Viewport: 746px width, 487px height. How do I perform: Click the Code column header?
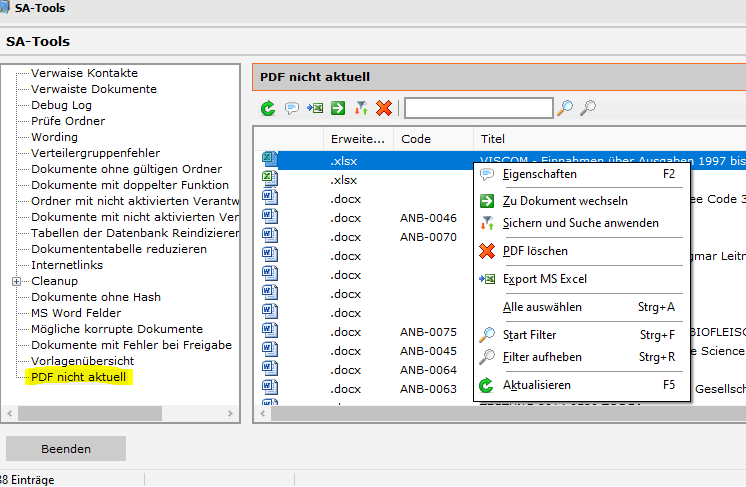pos(433,139)
